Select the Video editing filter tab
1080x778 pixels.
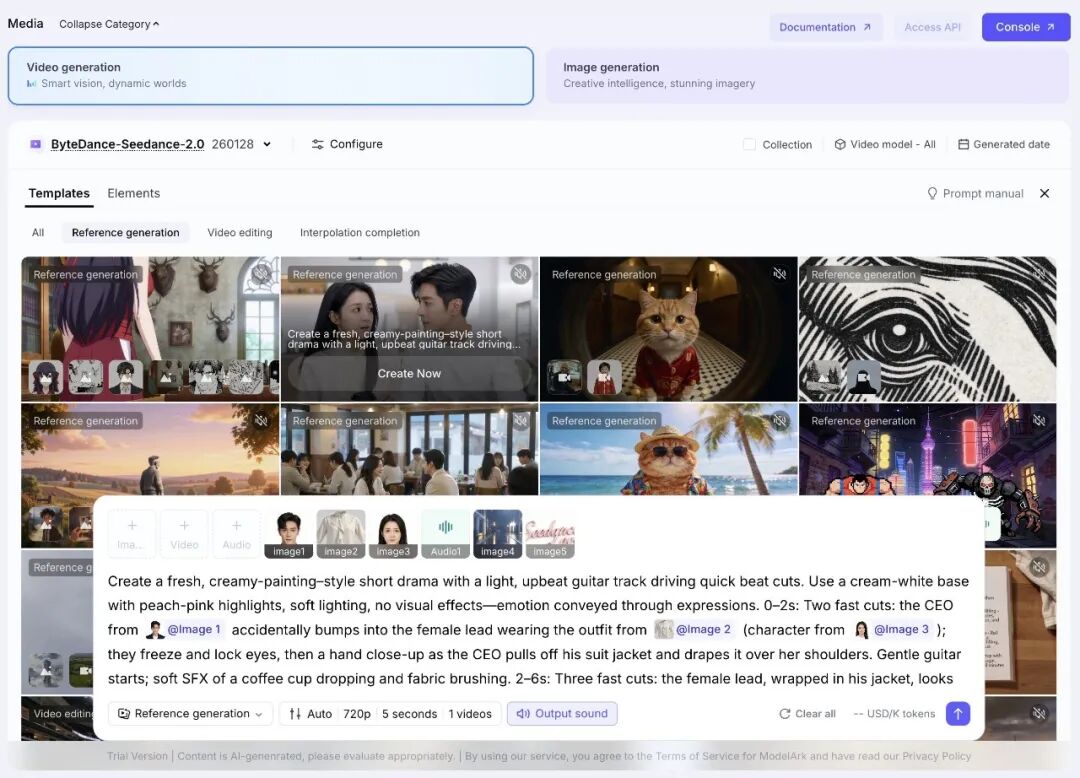click(x=239, y=233)
